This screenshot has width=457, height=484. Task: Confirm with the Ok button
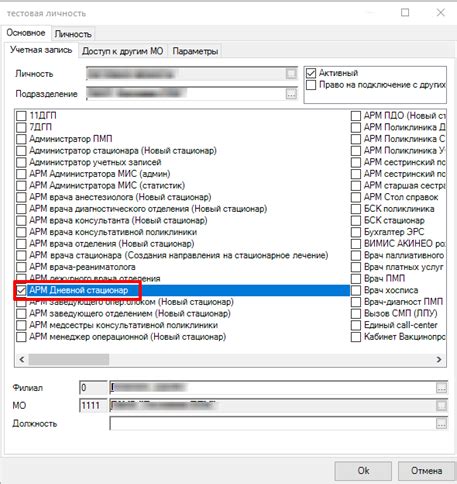(363, 471)
